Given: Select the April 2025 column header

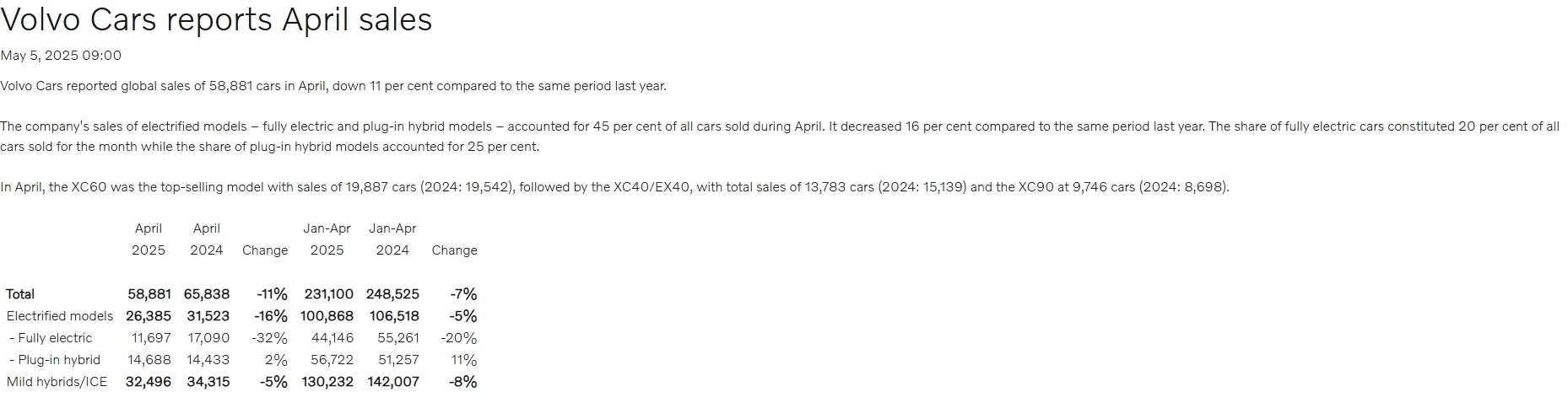Looking at the screenshot, I should [149, 239].
